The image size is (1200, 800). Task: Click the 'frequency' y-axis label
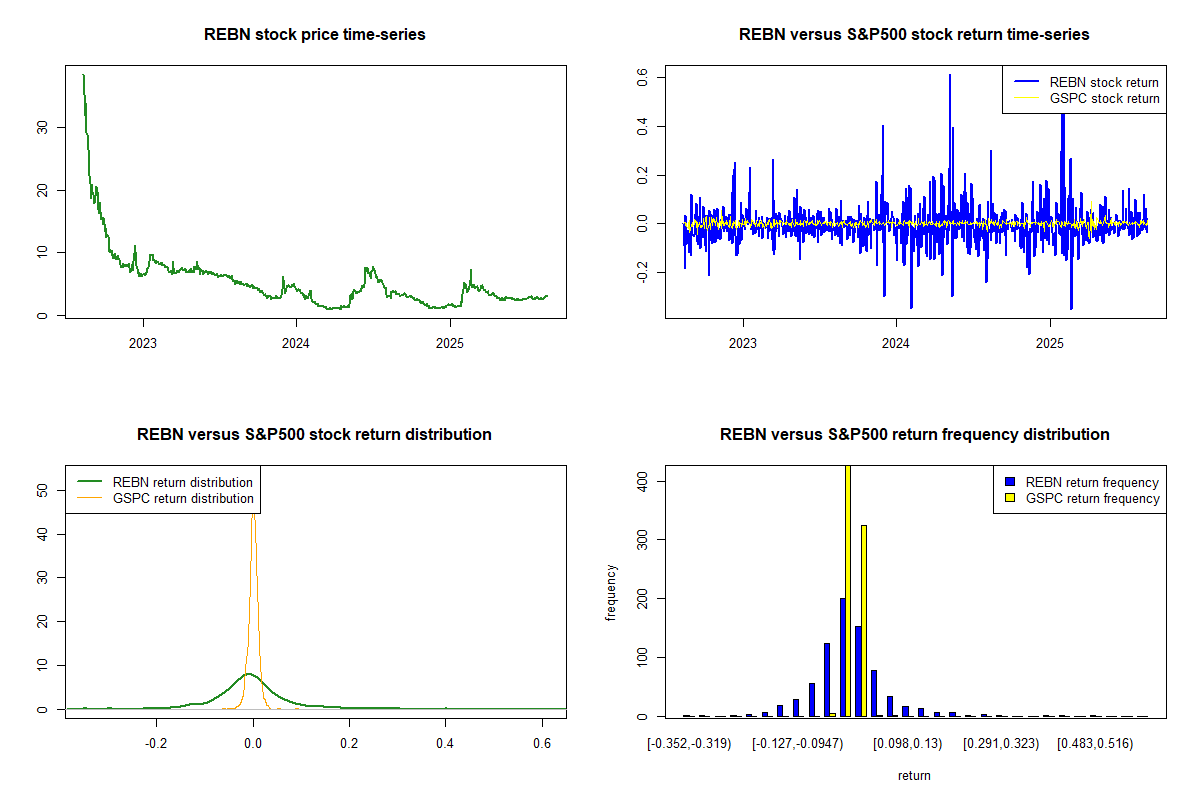coord(611,592)
